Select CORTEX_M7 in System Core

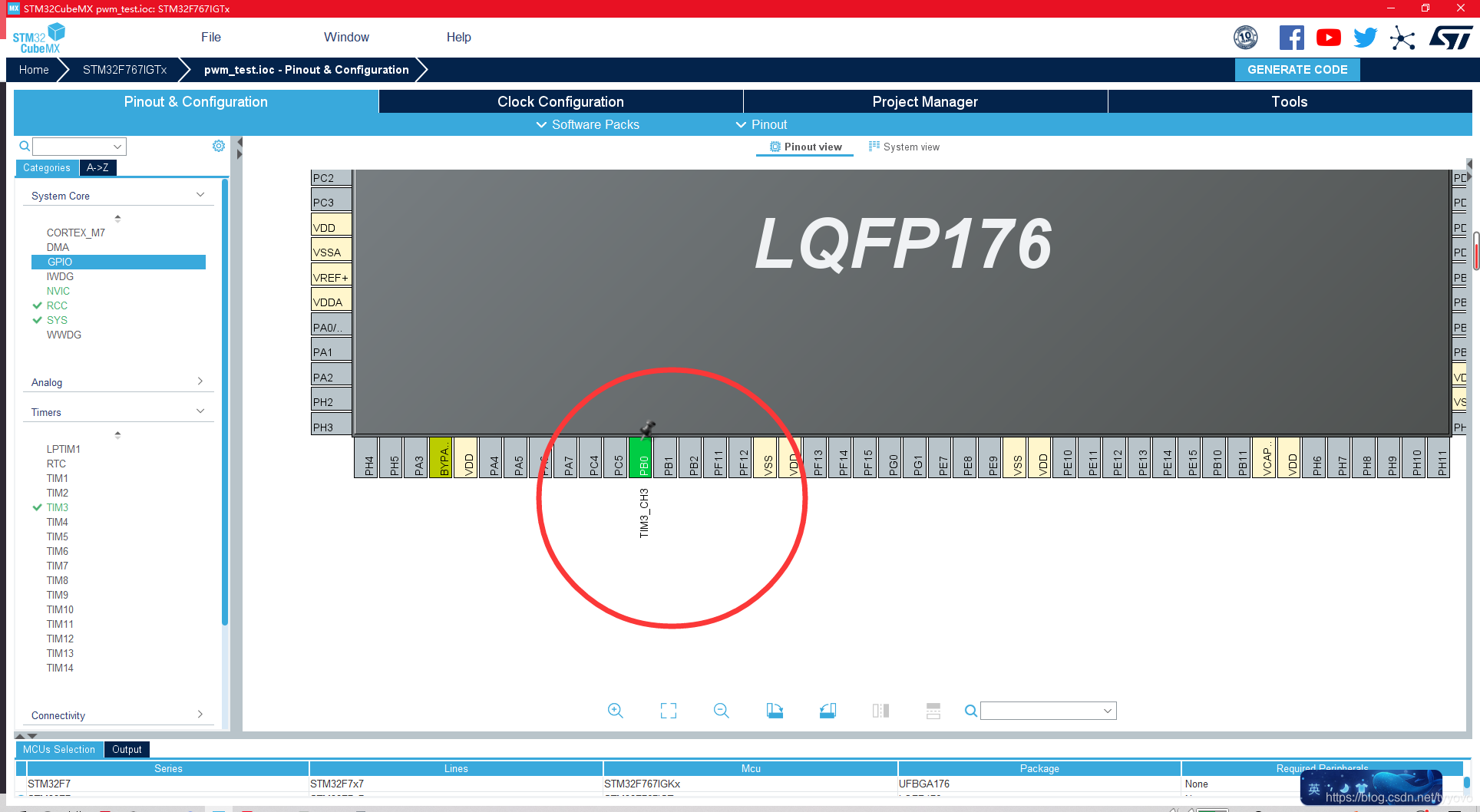tap(76, 233)
